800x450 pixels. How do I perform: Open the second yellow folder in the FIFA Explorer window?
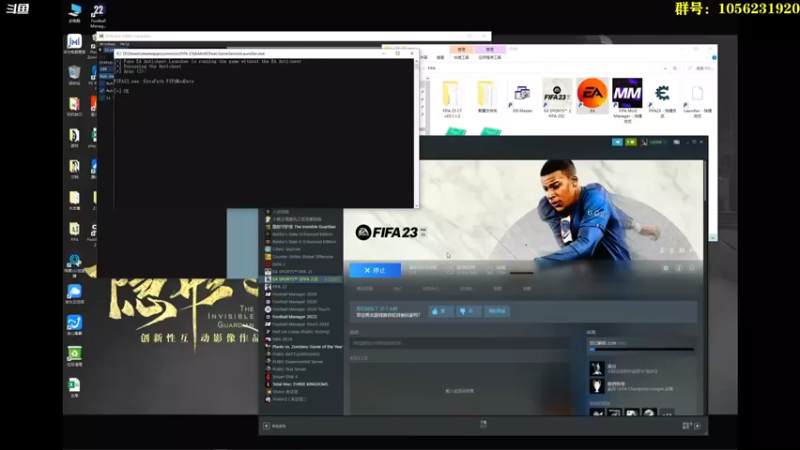pos(486,96)
